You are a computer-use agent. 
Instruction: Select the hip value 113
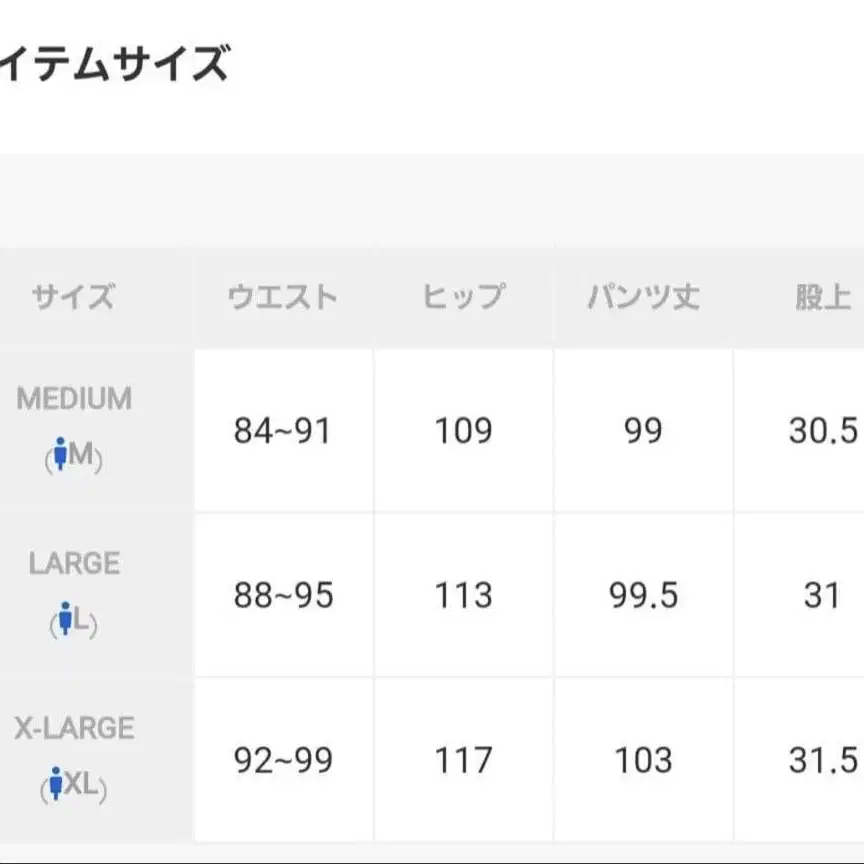point(463,596)
